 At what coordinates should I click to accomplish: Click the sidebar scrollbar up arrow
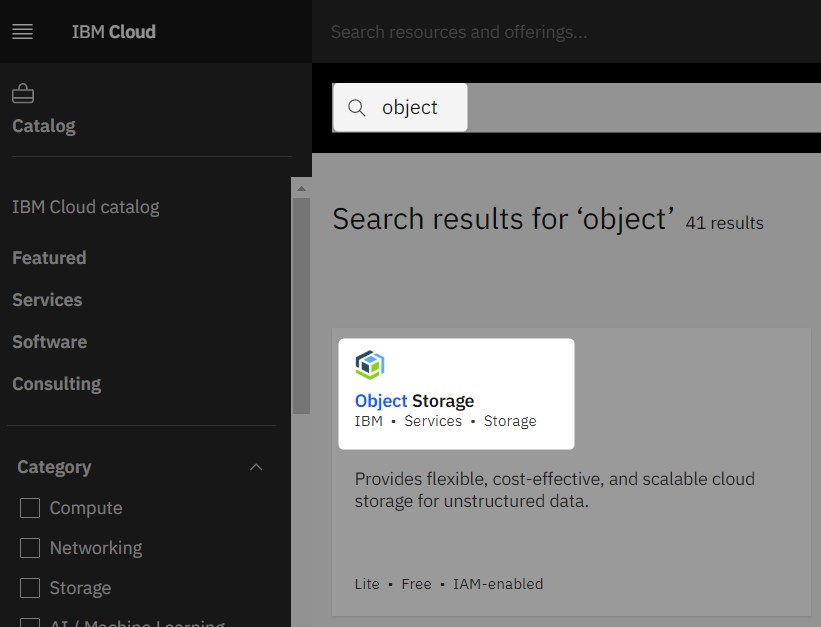[301, 185]
